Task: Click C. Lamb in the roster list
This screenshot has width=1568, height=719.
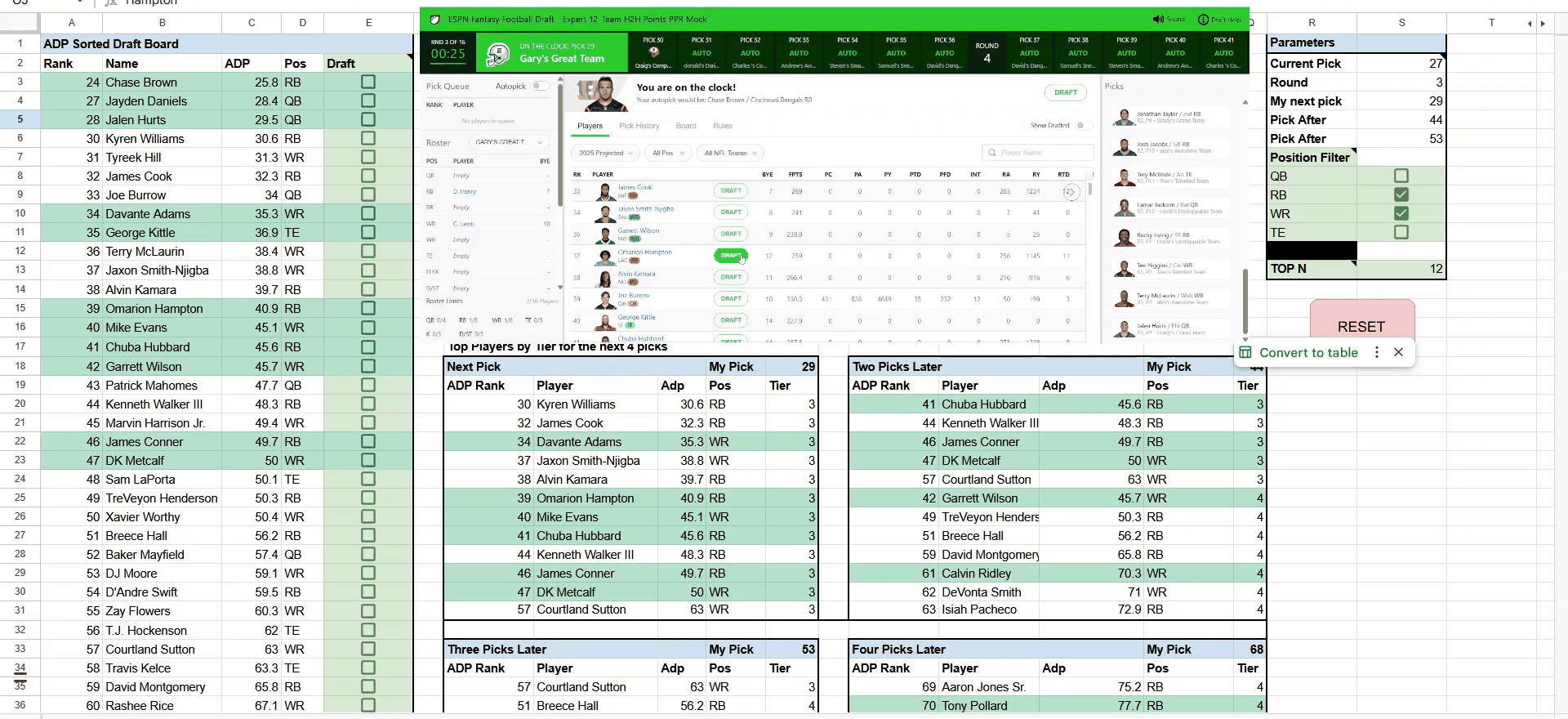Action: [x=463, y=224]
